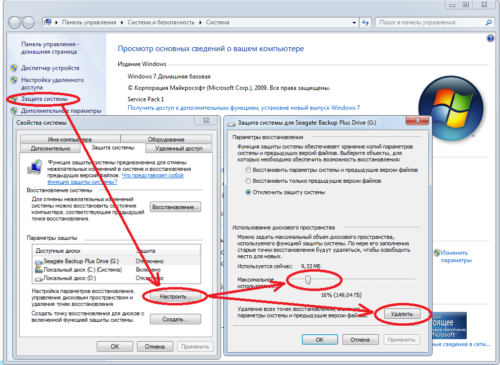Open Защита системы sidebar link
The width and height of the screenshot is (500, 365).
coord(44,99)
